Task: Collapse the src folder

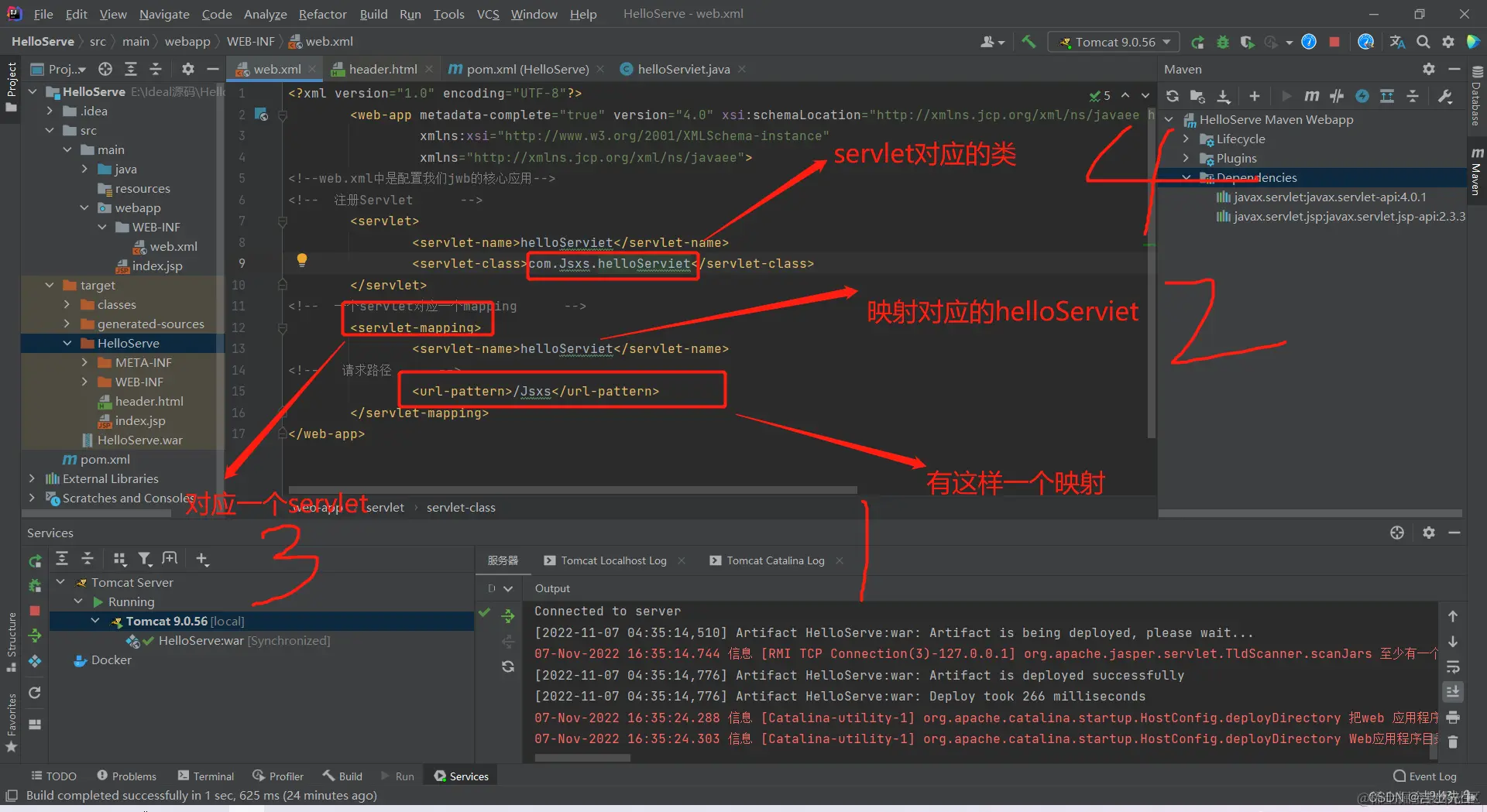Action: pyautogui.click(x=50, y=130)
